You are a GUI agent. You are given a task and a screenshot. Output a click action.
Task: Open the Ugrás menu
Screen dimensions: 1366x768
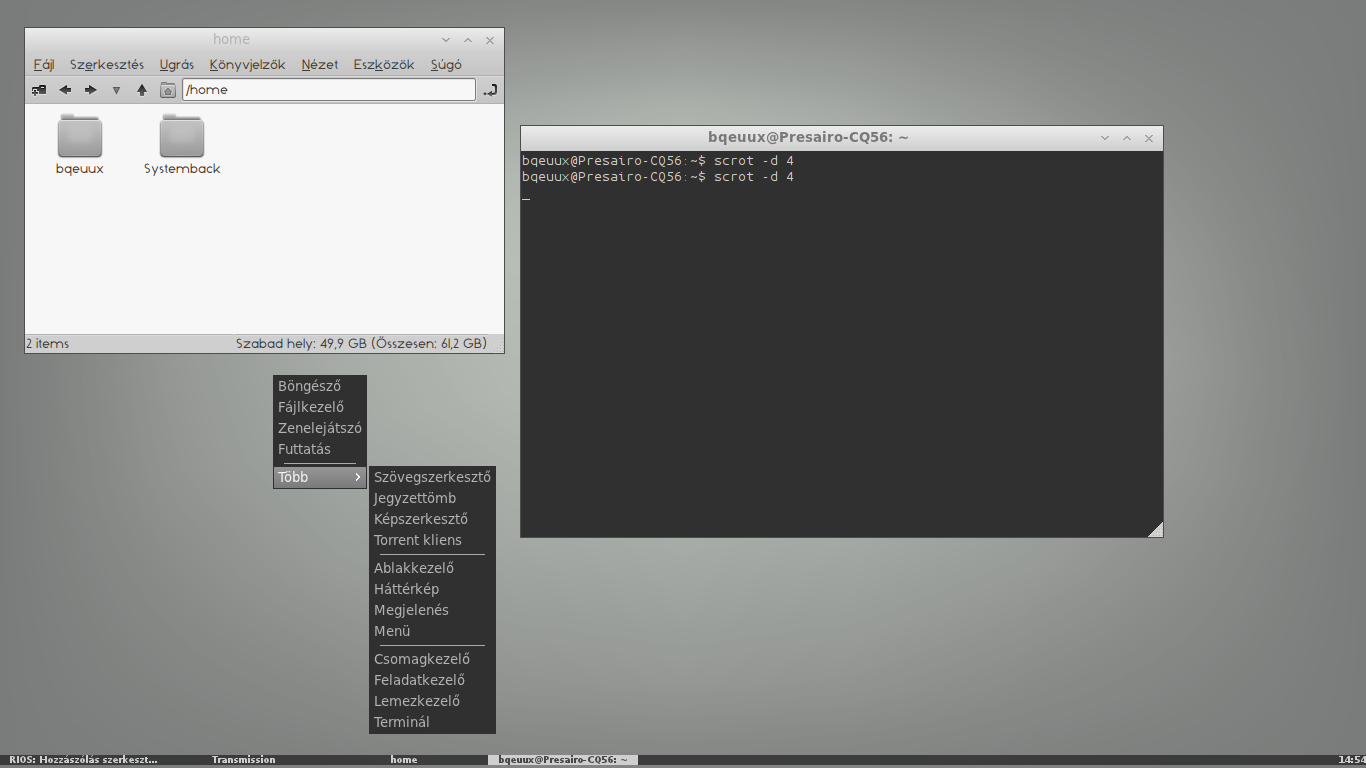coord(177,64)
